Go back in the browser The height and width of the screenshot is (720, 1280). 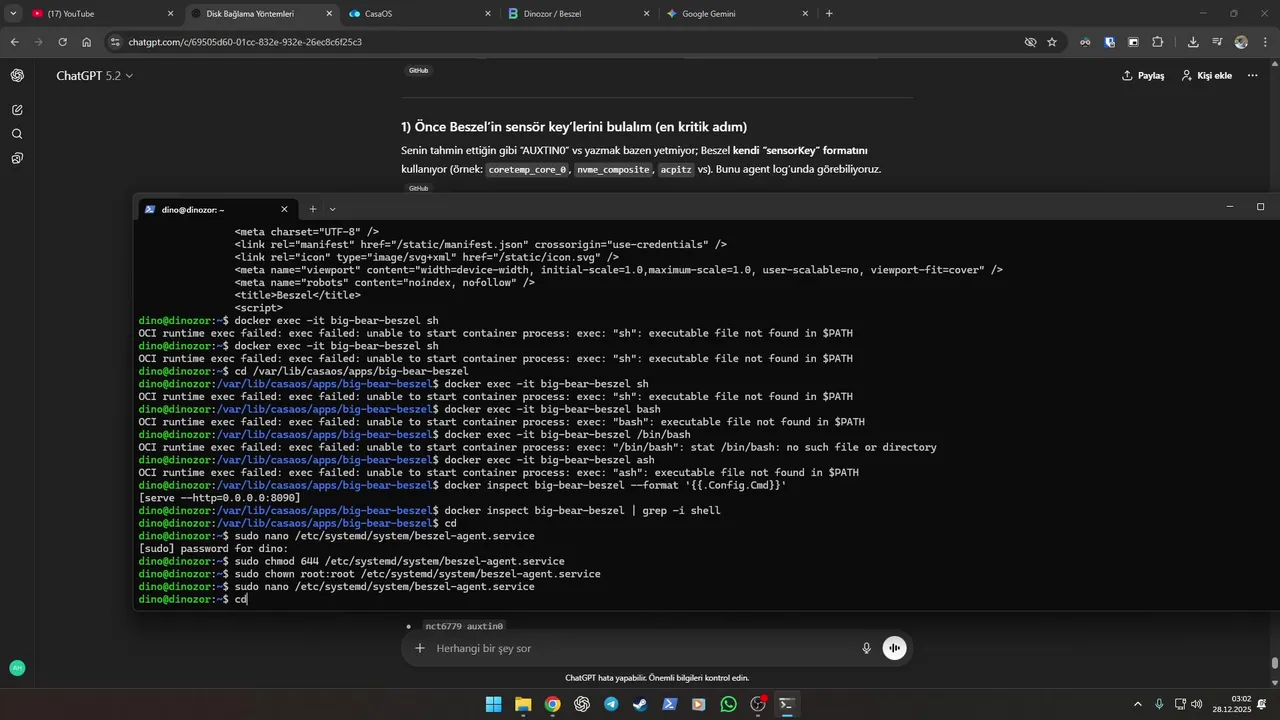pos(14,42)
